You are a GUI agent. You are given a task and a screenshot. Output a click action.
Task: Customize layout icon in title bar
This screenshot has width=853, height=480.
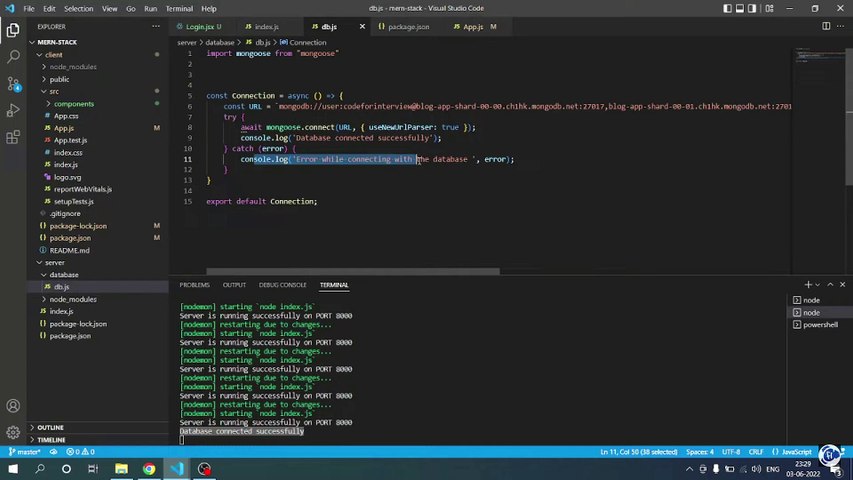pyautogui.click(x=769, y=9)
